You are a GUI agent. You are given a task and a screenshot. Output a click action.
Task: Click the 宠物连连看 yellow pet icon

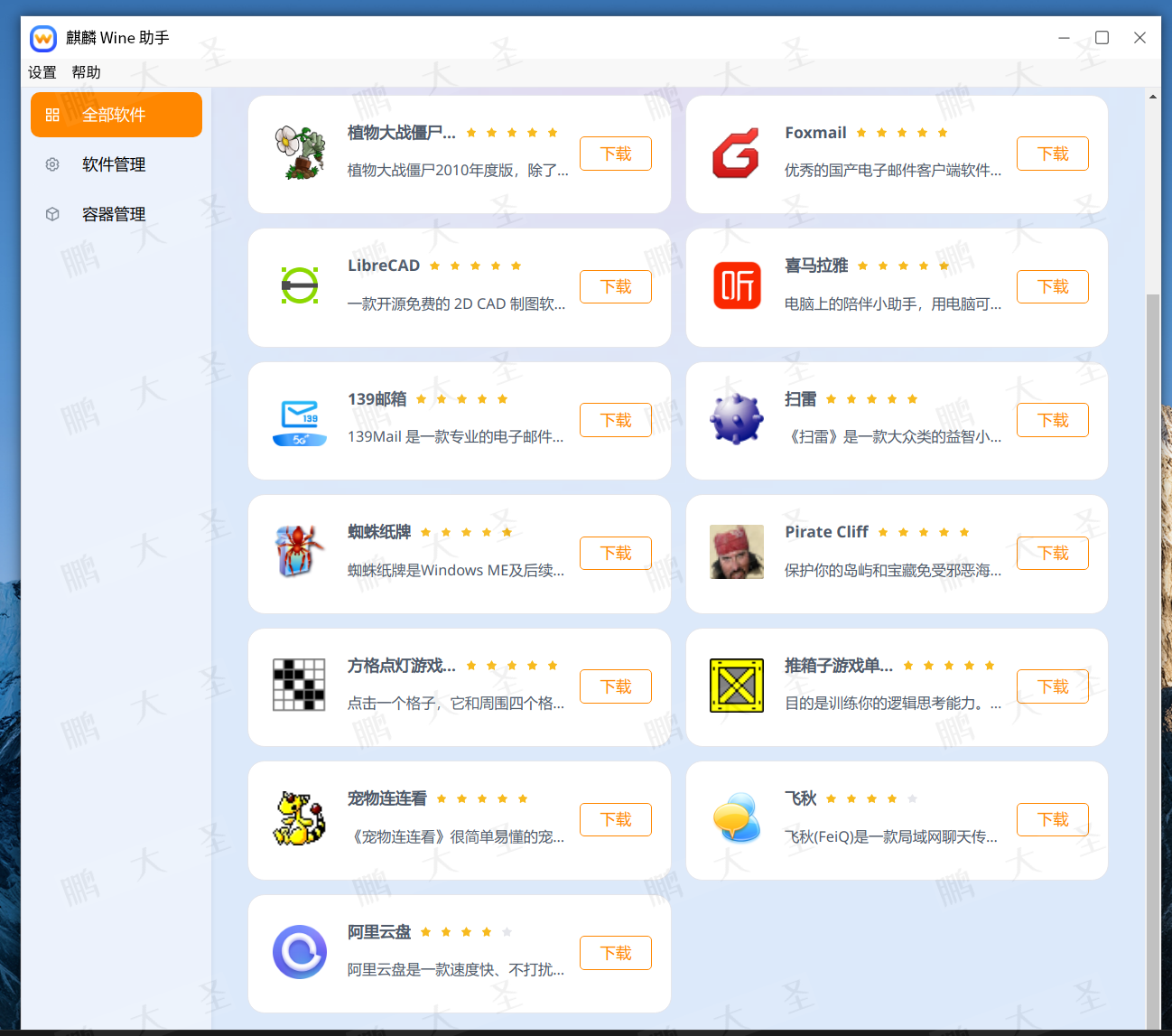pos(300,818)
